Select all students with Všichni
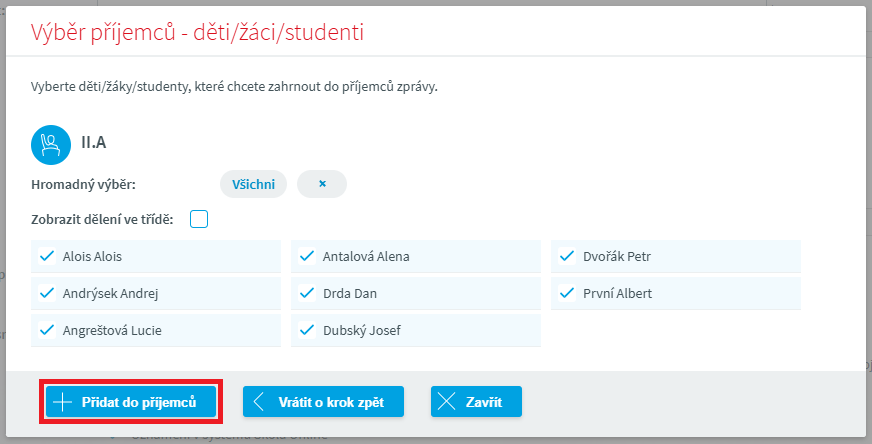Screen dimensions: 872x444 (253, 184)
